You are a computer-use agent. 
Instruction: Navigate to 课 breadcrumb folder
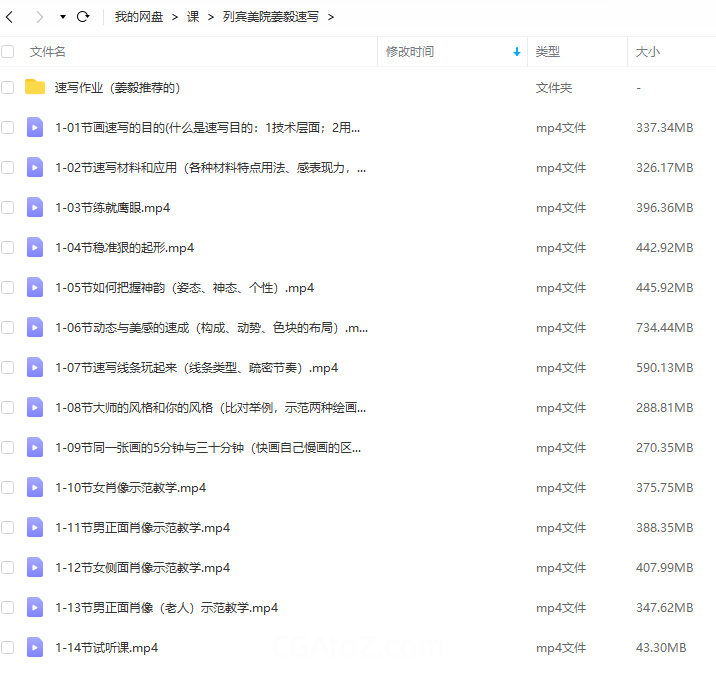pyautogui.click(x=193, y=17)
